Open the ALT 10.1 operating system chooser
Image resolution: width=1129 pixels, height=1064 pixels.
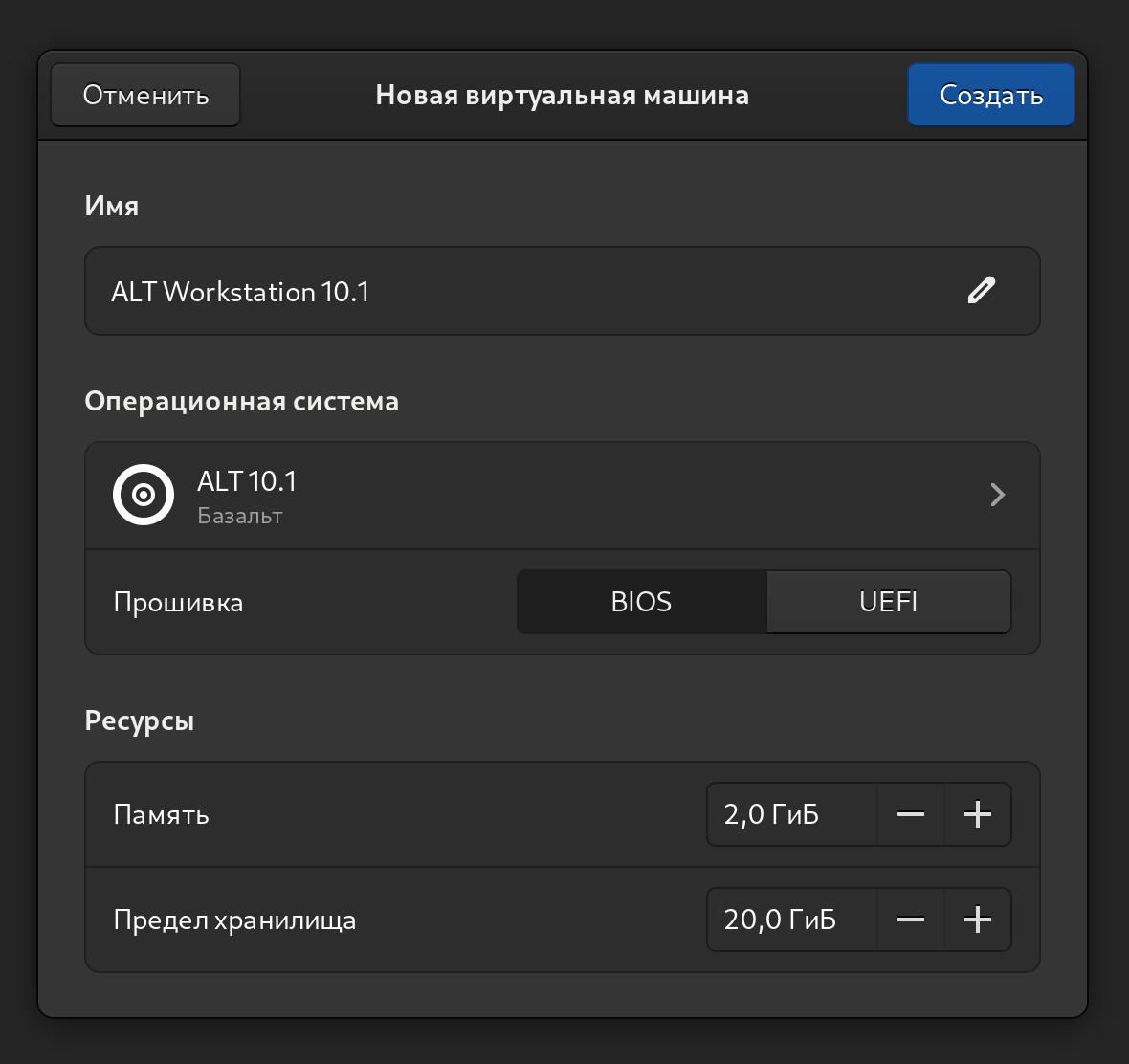tap(563, 496)
